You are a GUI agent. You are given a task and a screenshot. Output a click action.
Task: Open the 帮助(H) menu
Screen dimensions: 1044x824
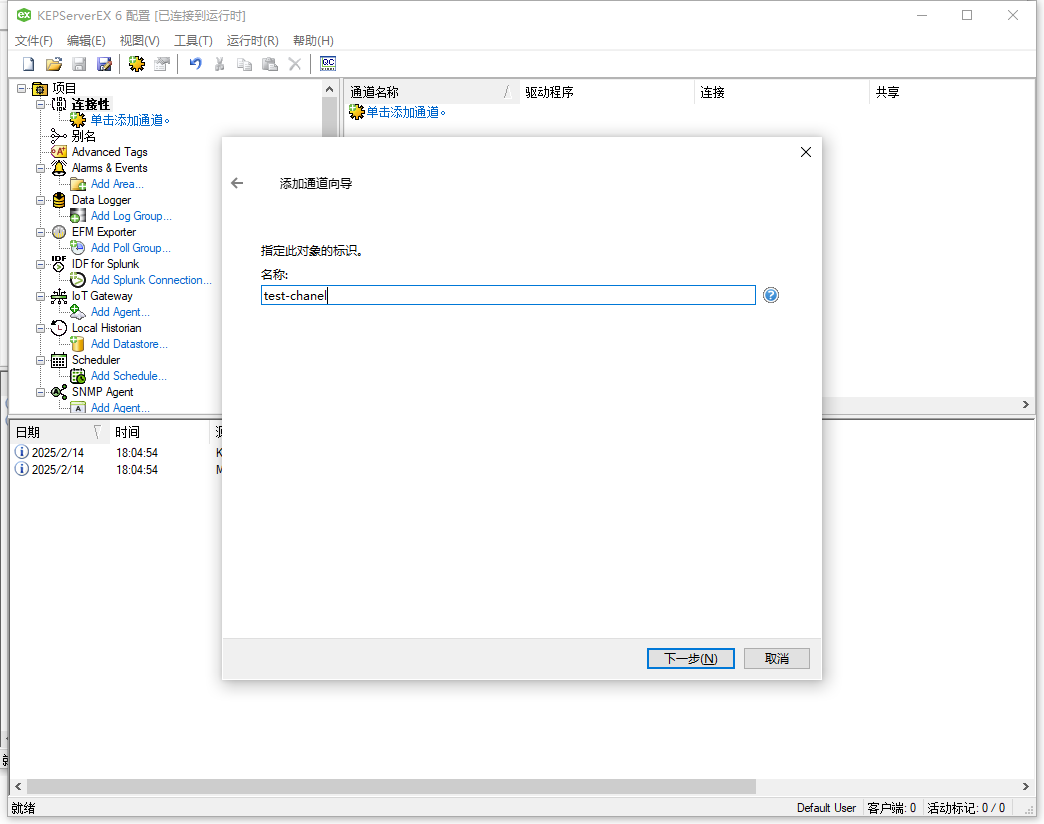pyautogui.click(x=313, y=41)
